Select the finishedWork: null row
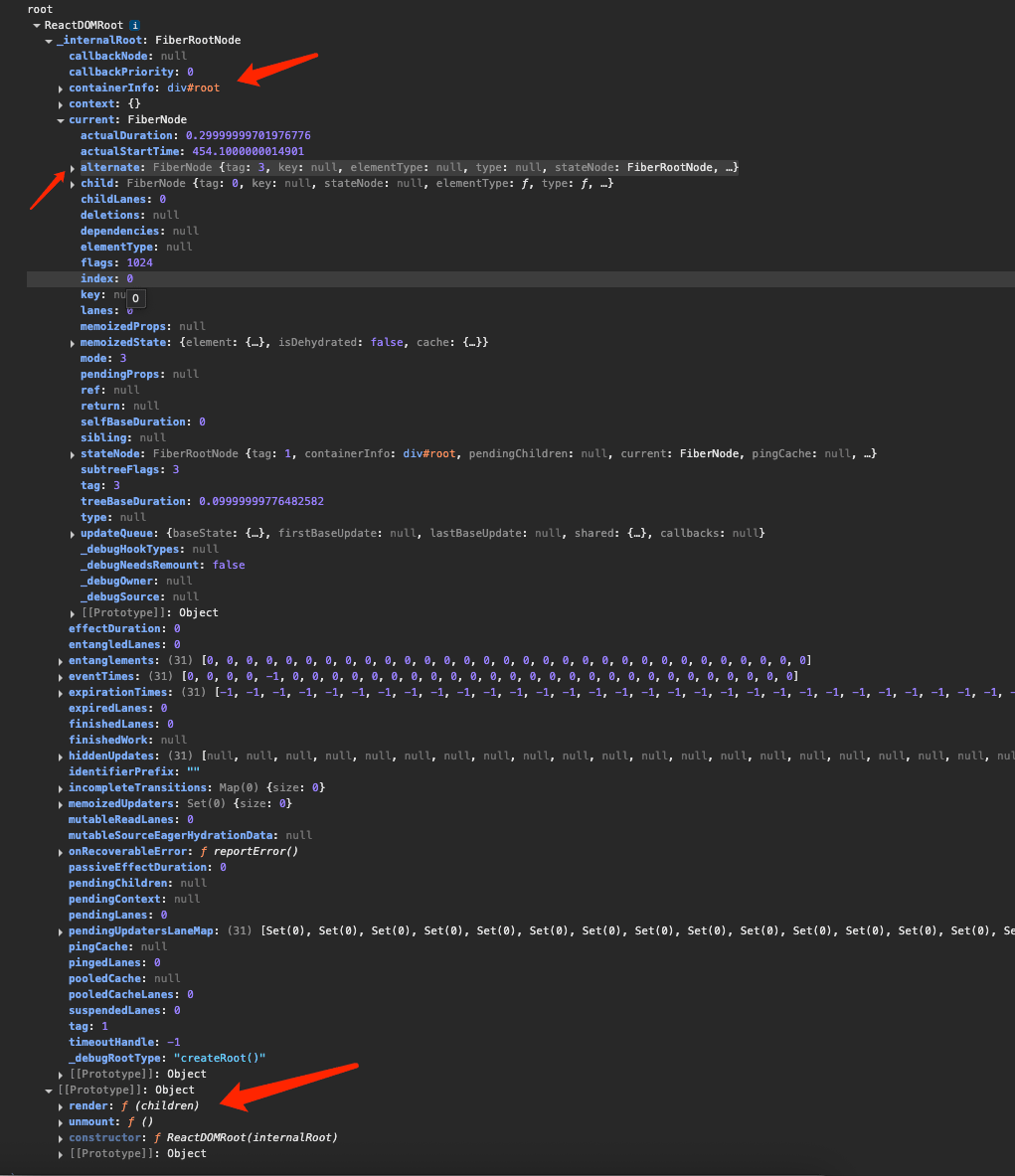The image size is (1015, 1176). (127, 740)
